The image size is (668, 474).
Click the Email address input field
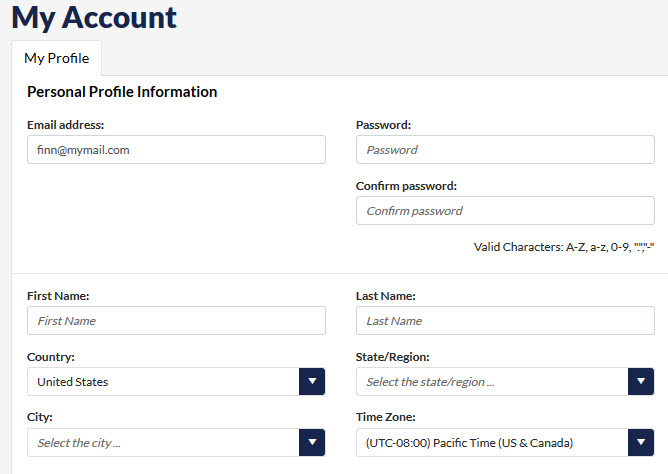pyautogui.click(x=176, y=150)
